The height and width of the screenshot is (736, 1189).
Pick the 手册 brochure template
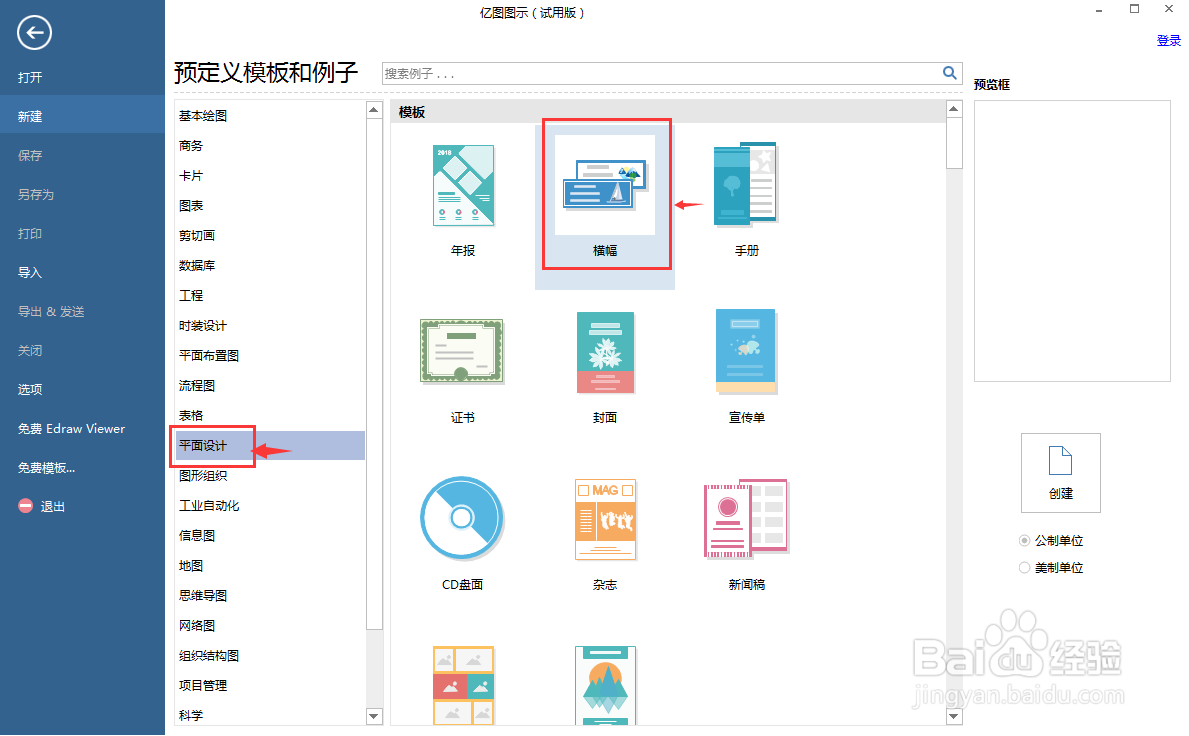pos(746,184)
